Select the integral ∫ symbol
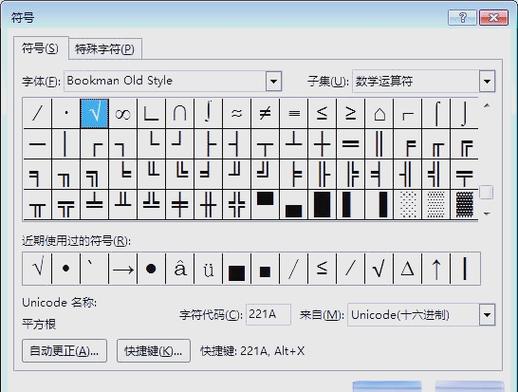This screenshot has width=518, height=392. 208,114
